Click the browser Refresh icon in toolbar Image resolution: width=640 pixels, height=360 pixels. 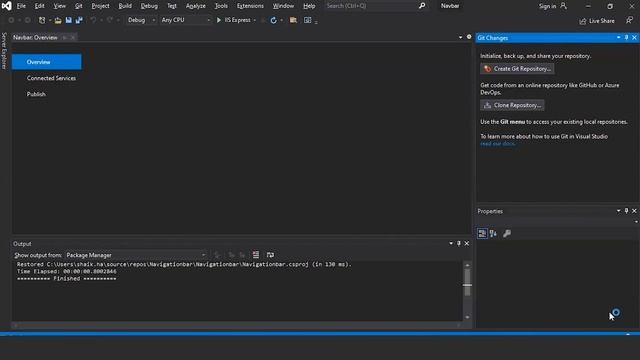pos(273,20)
